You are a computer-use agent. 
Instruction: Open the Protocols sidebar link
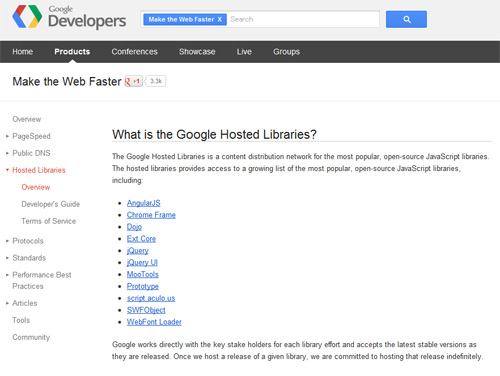[x=28, y=241]
